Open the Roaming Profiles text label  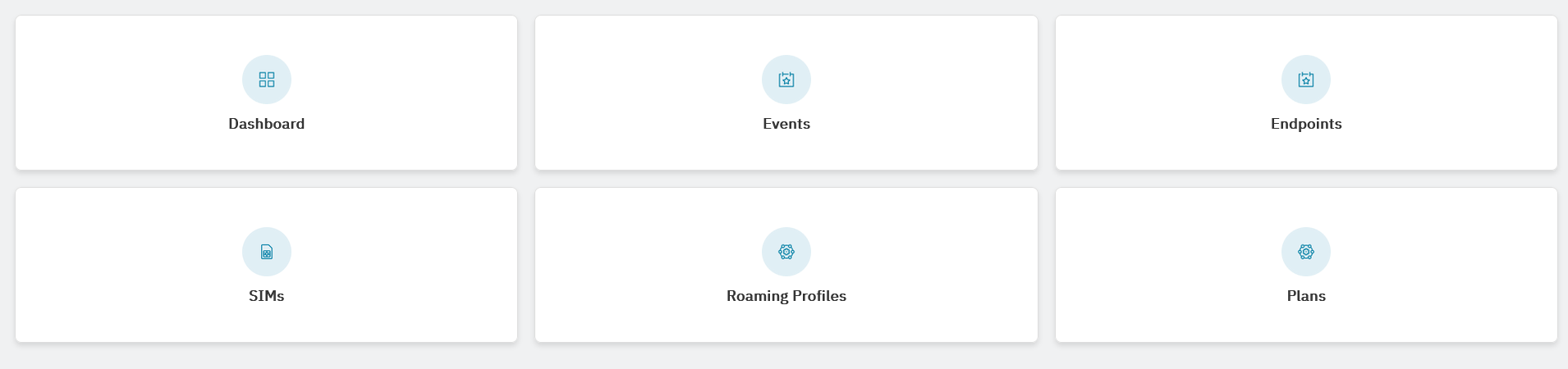(x=786, y=296)
